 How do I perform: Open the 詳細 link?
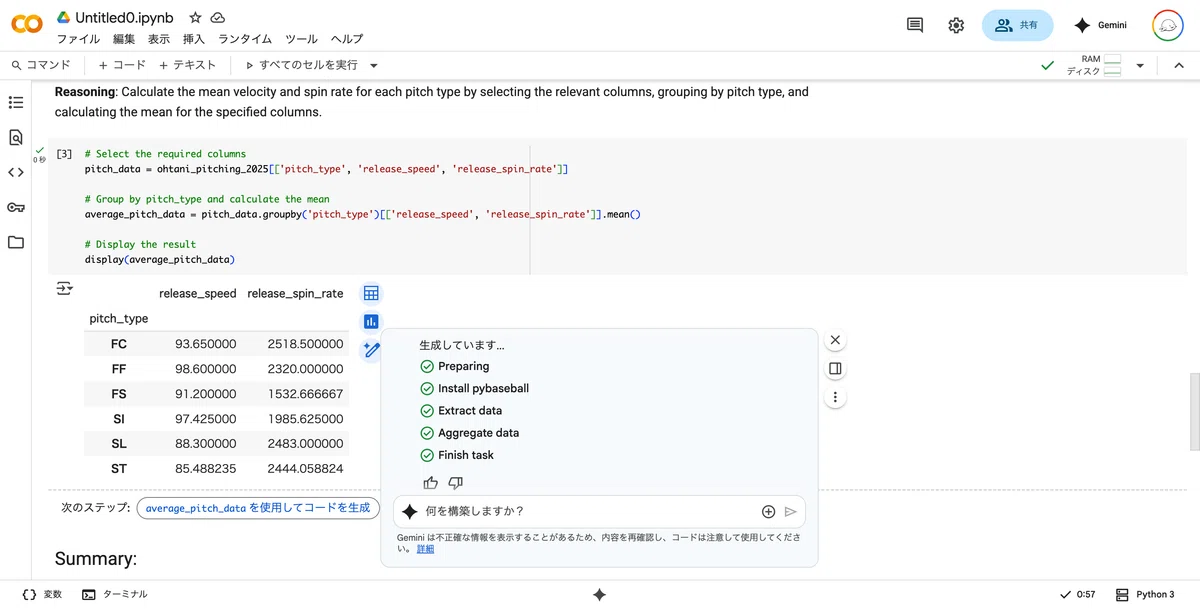(x=425, y=549)
